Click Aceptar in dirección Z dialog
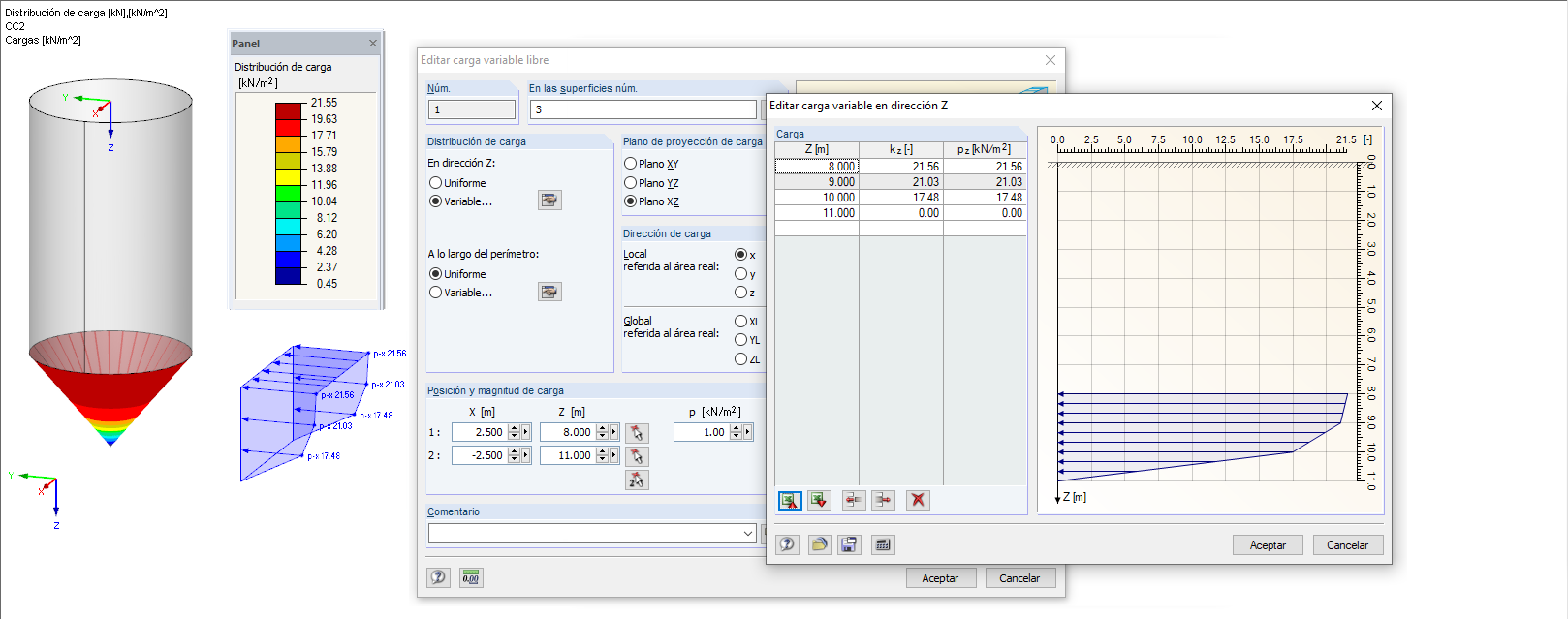The width and height of the screenshot is (1568, 619). 1268,545
